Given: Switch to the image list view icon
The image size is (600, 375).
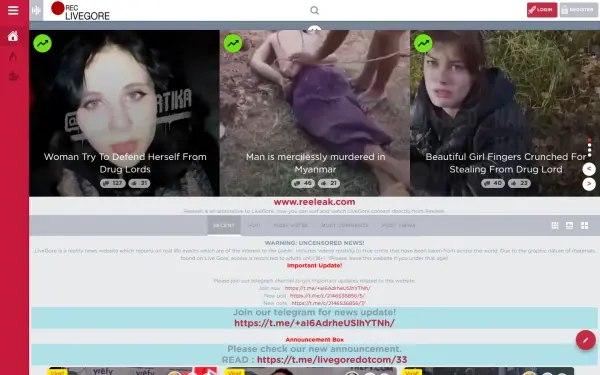Looking at the screenshot, I should pyautogui.click(x=569, y=225).
